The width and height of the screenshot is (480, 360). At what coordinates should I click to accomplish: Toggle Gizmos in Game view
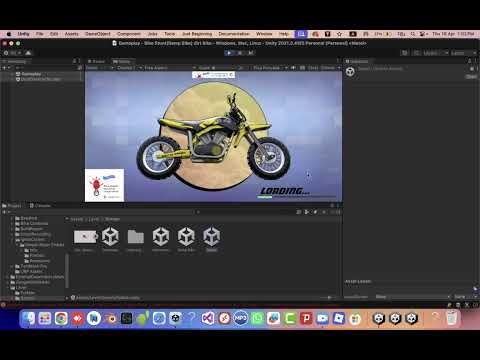tap(327, 68)
